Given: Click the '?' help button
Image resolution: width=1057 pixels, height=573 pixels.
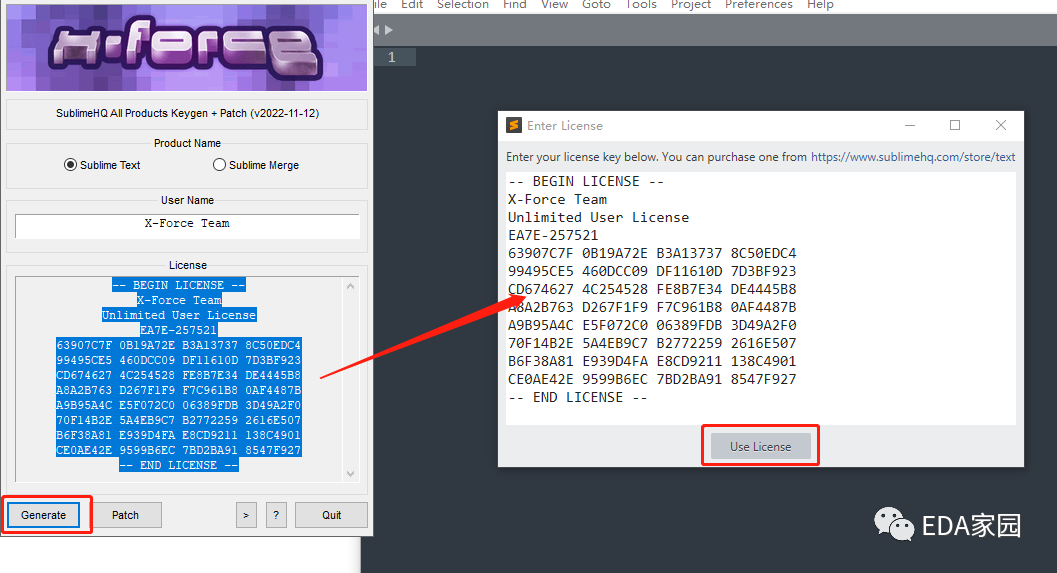Looking at the screenshot, I should tap(276, 515).
